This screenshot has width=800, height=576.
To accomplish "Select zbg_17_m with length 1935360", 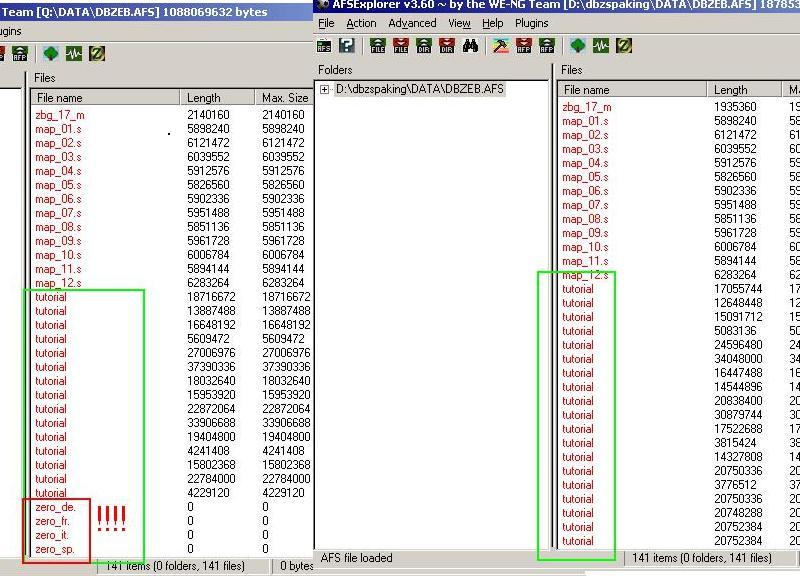I will [x=586, y=107].
